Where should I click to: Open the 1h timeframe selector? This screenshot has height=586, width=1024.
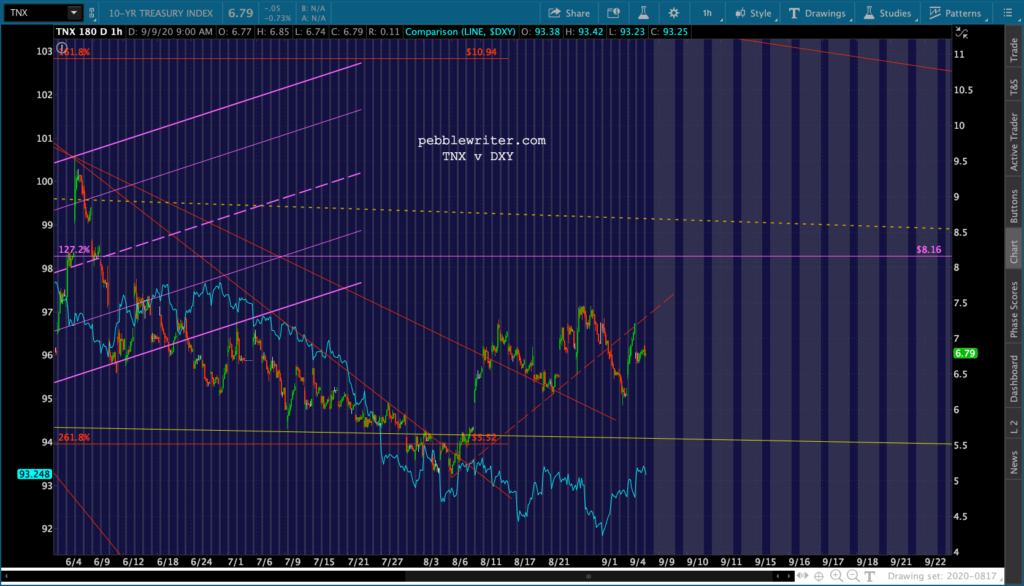[707, 13]
